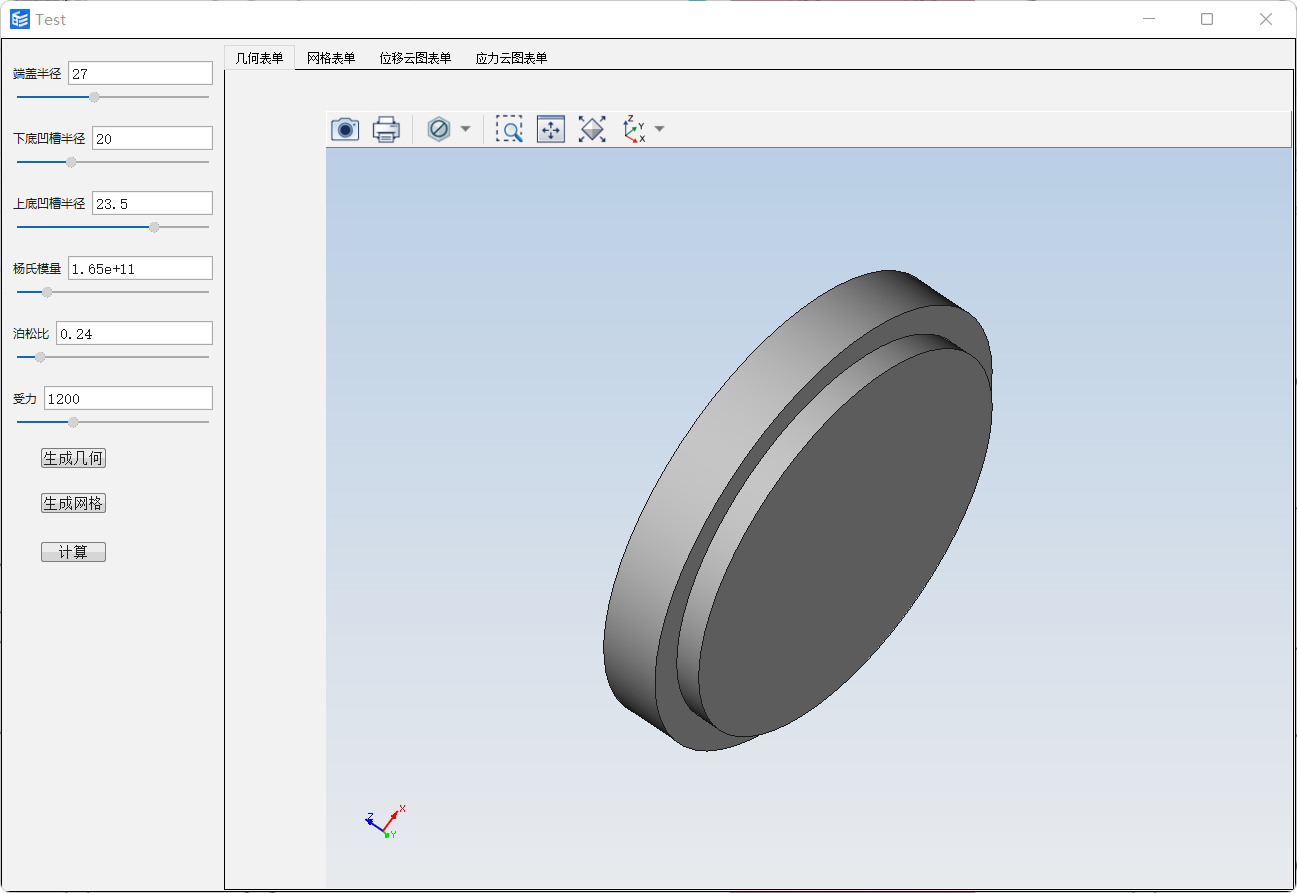
Task: Click the coordinate triad in the viewport
Action: tap(385, 821)
